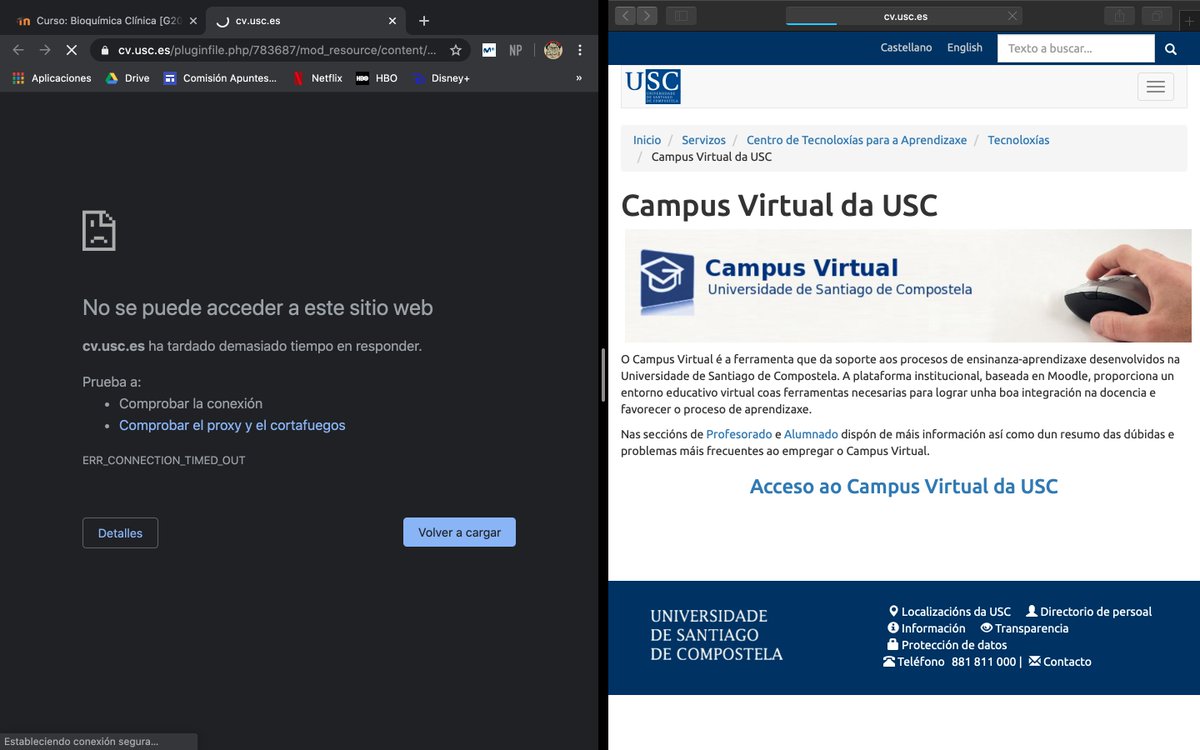Open Servizos breadcrumb
The image size is (1200, 750).
704,140
